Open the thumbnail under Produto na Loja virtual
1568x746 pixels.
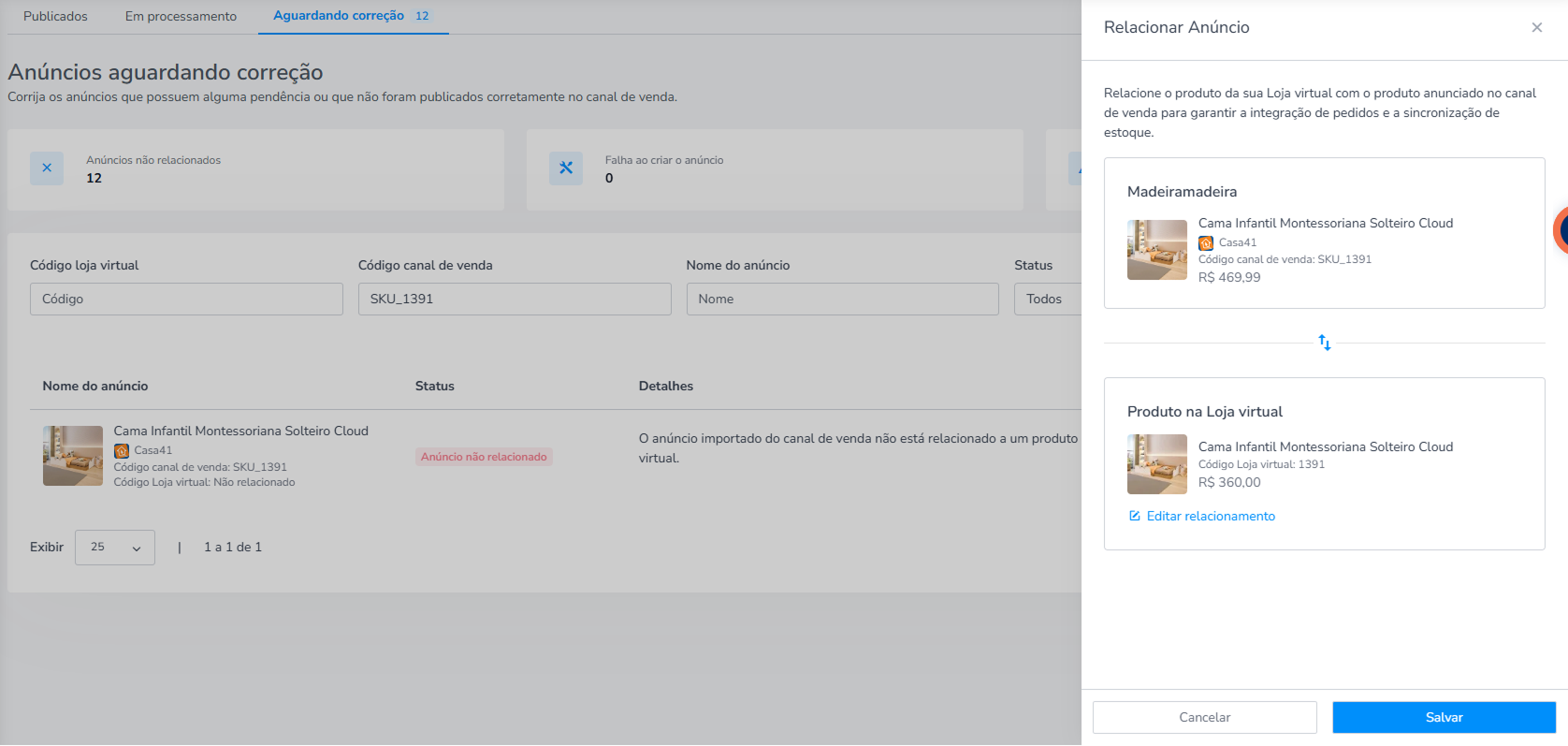(x=1157, y=464)
